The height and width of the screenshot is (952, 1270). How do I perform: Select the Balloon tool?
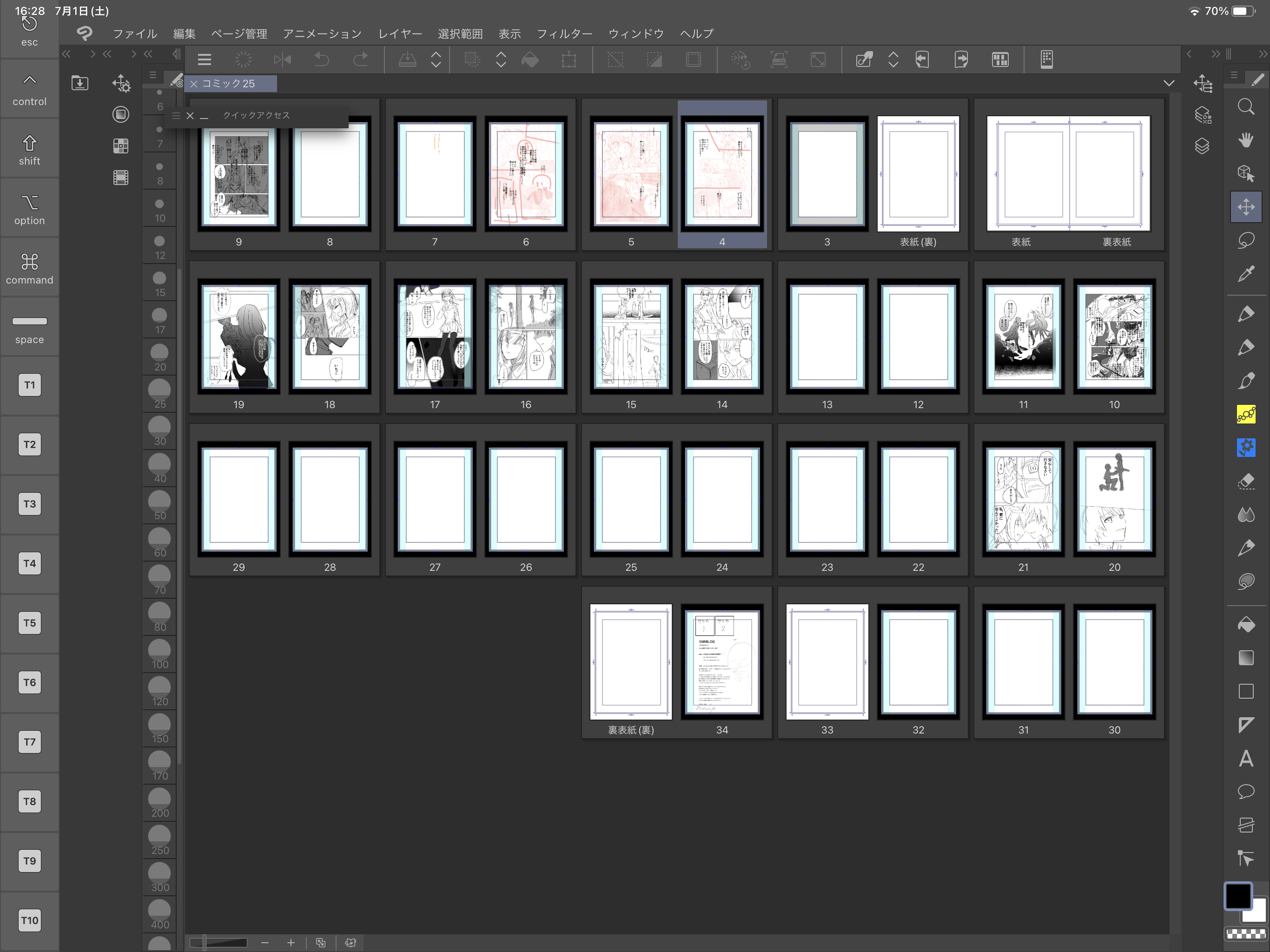coord(1245,792)
